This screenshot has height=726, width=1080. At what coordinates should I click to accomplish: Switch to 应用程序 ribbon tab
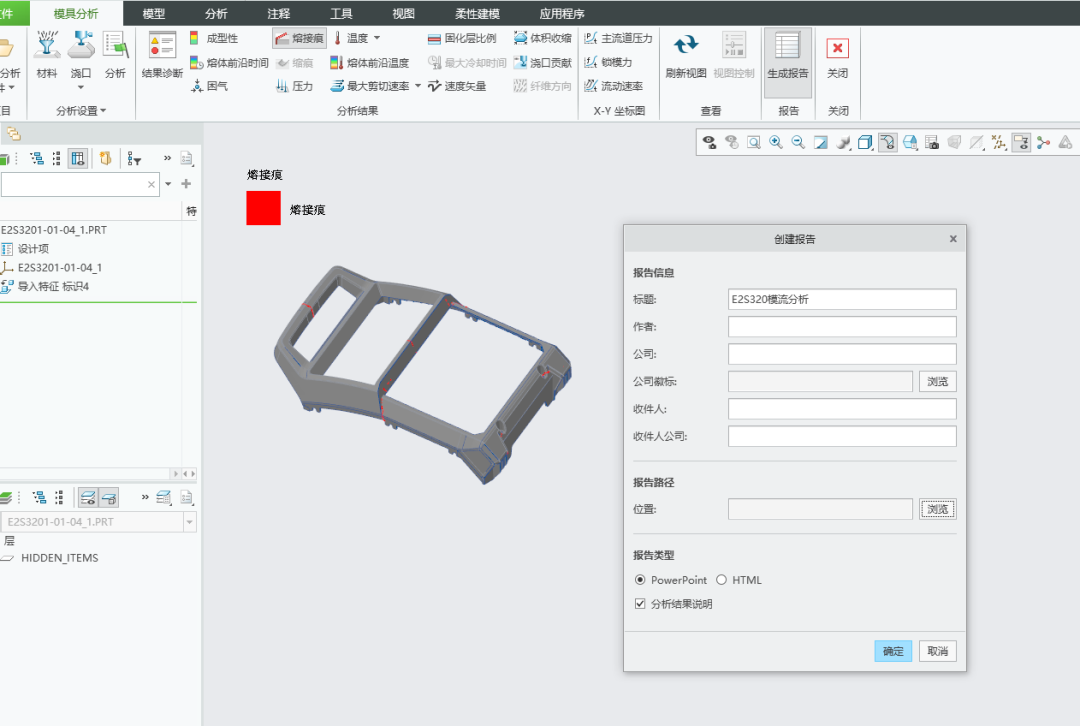coord(562,14)
